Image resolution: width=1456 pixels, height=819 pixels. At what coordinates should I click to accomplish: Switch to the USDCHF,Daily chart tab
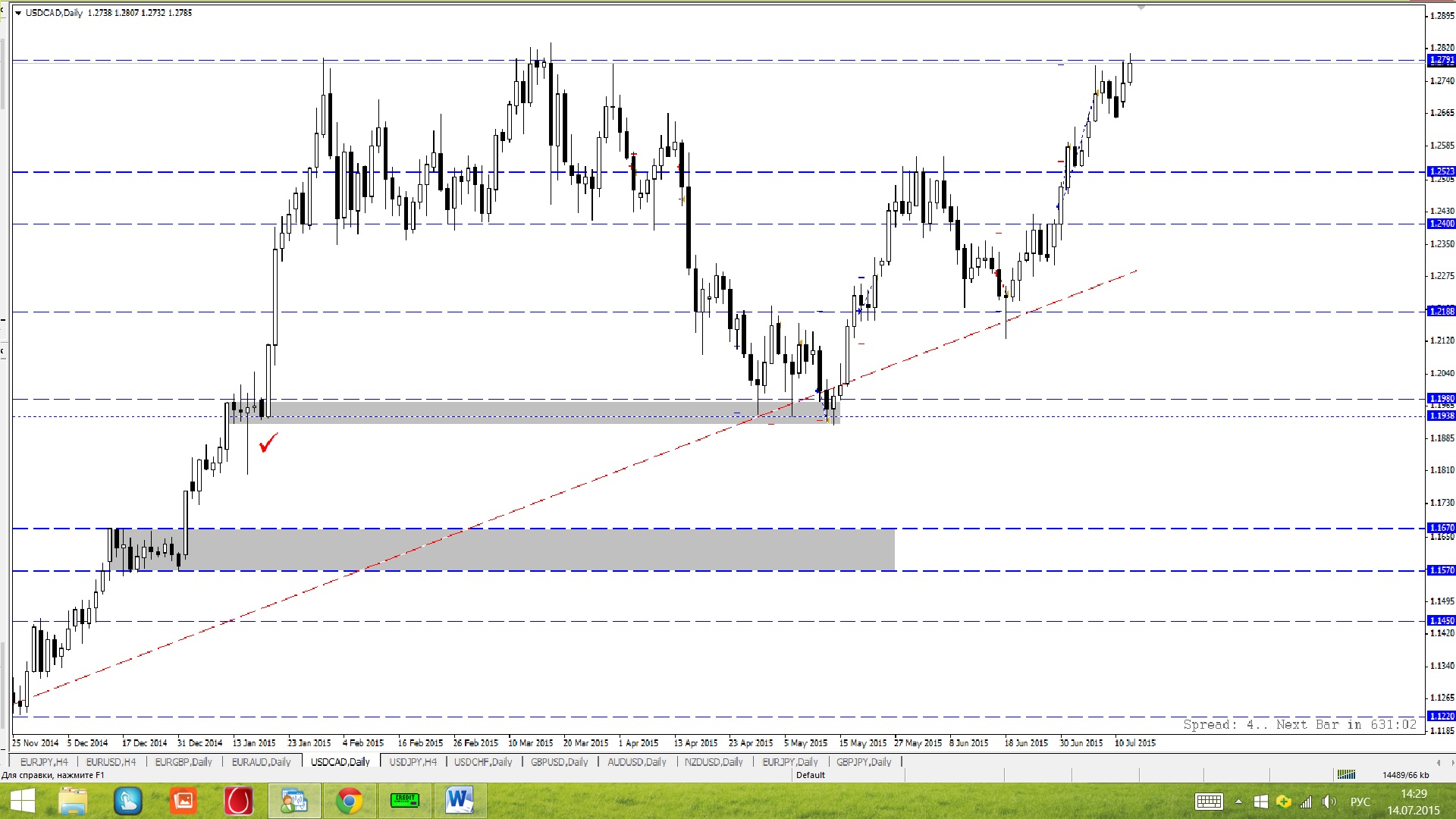483,762
